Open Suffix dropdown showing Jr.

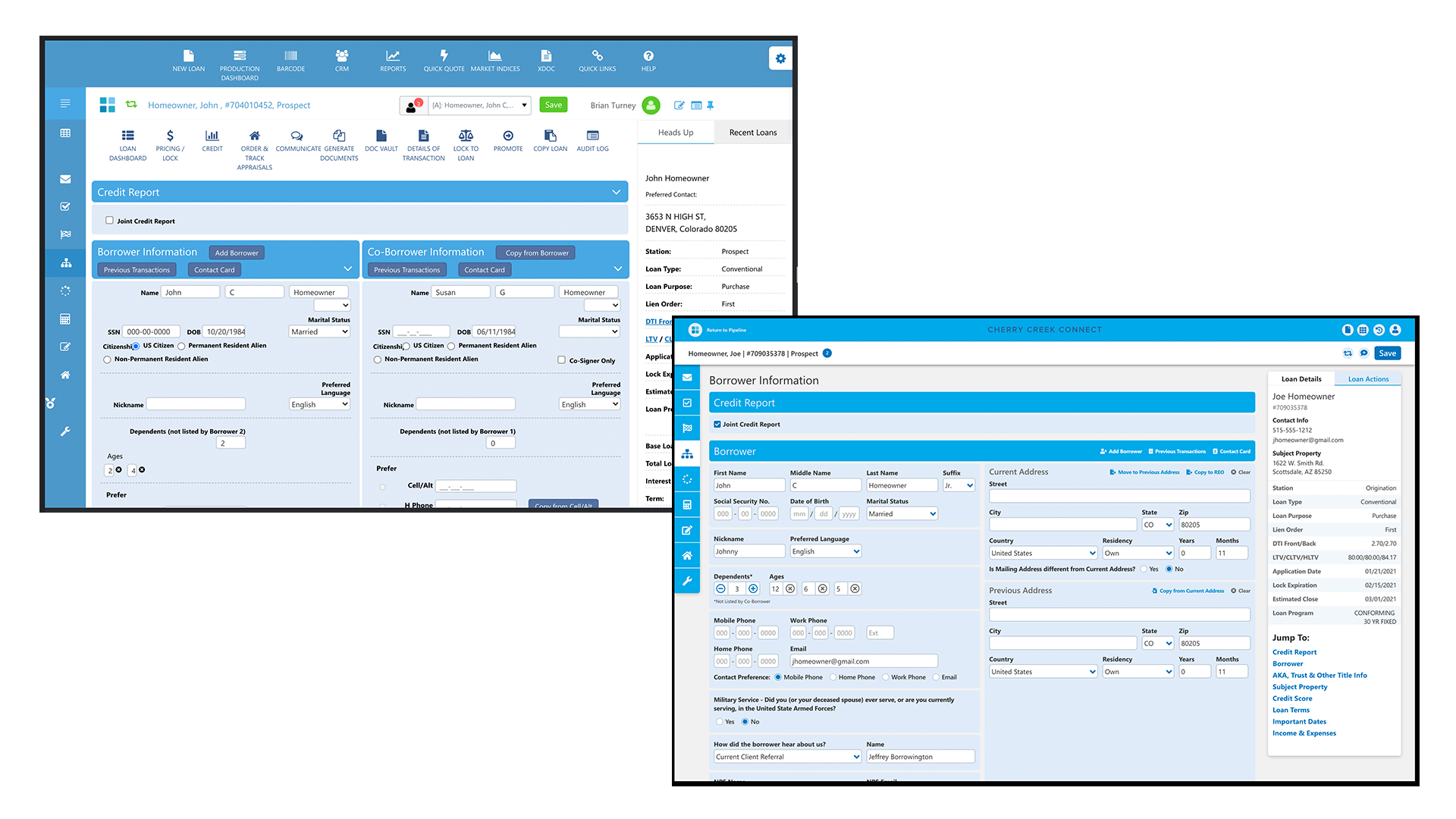click(959, 485)
